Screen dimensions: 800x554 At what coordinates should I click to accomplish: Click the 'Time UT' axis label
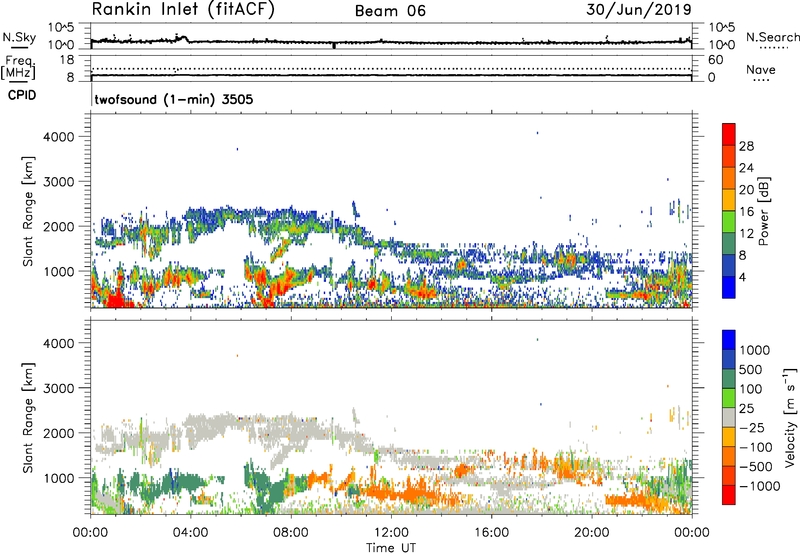pyautogui.click(x=391, y=547)
